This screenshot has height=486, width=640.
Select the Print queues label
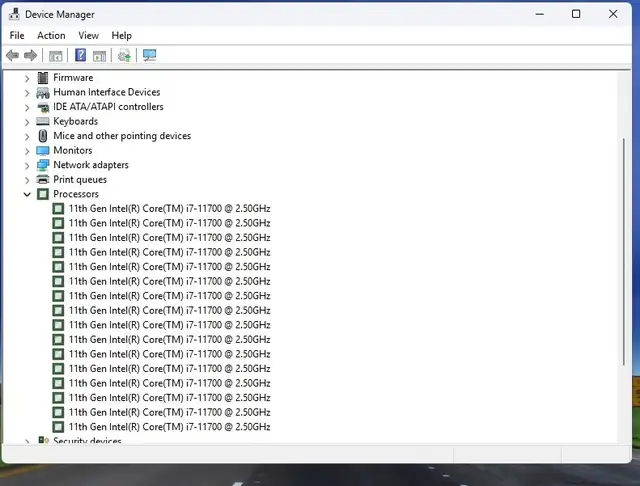point(80,180)
